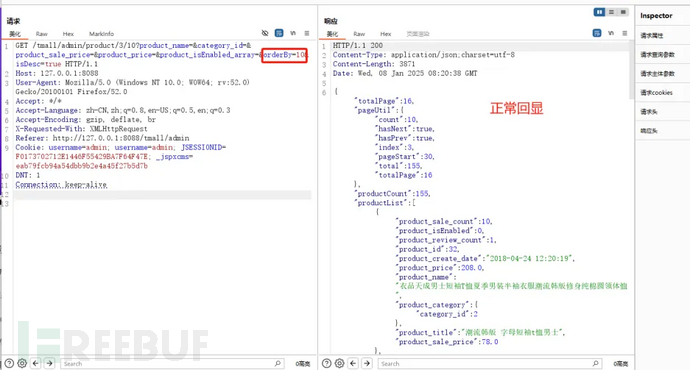Screen dimensions: 690x370
Task: Toggle word wrap icon in response panel
Action: (597, 33)
